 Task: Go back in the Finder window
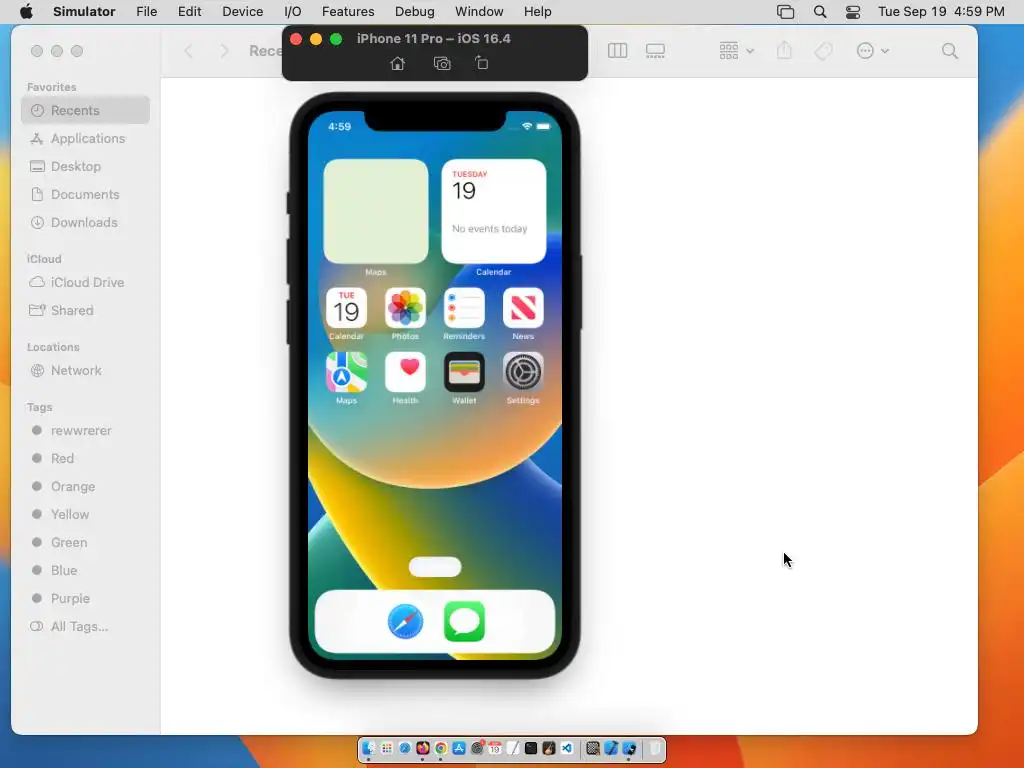coord(189,51)
